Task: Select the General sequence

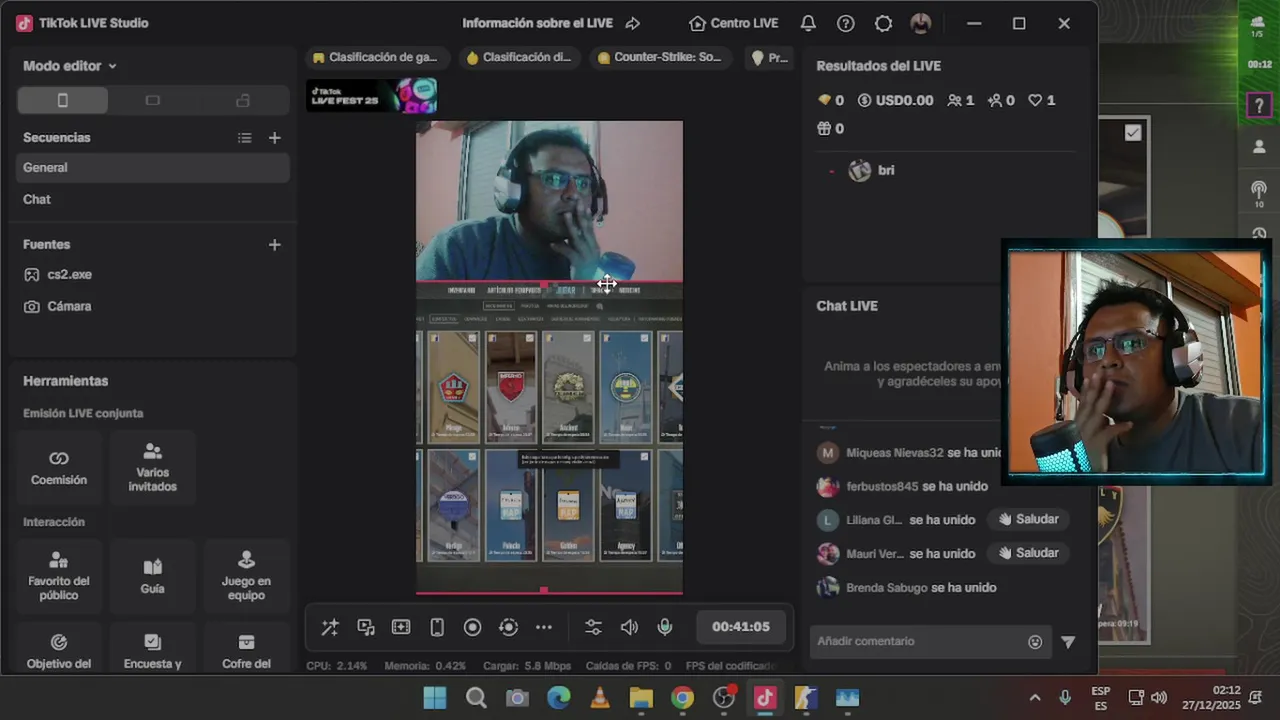Action: pyautogui.click(x=153, y=167)
